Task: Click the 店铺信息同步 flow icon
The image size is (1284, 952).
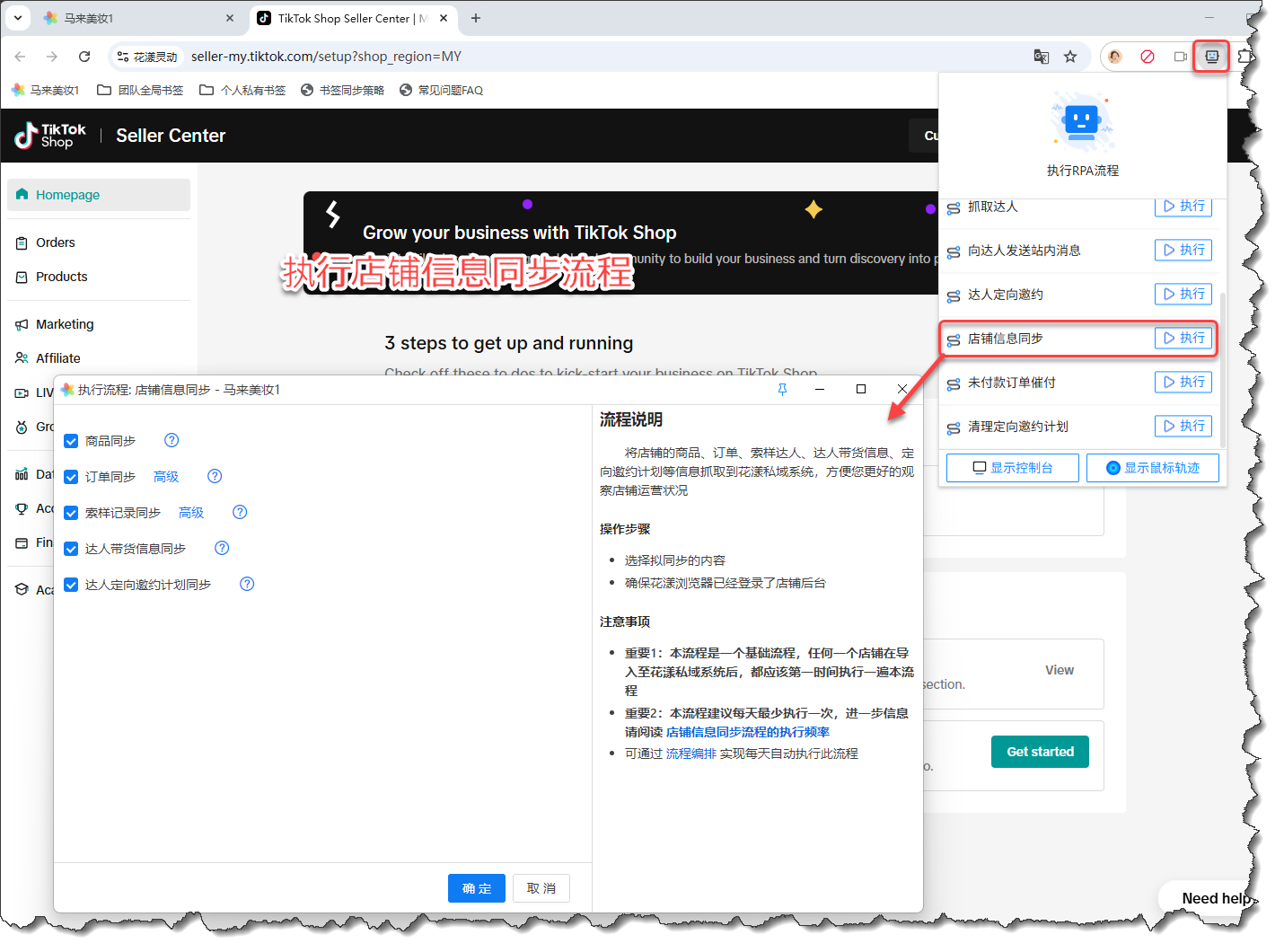Action: (954, 339)
